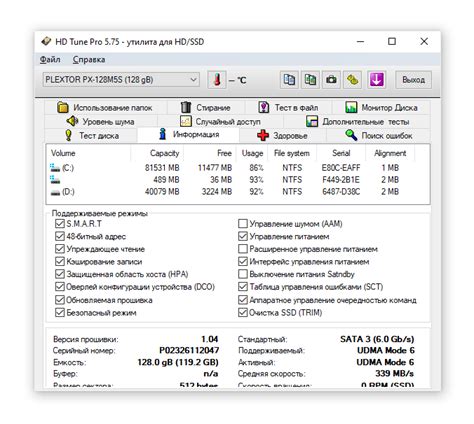Toggle Очистка SSD (TRIM) checkbox
This screenshot has width=474, height=424.
243,312
